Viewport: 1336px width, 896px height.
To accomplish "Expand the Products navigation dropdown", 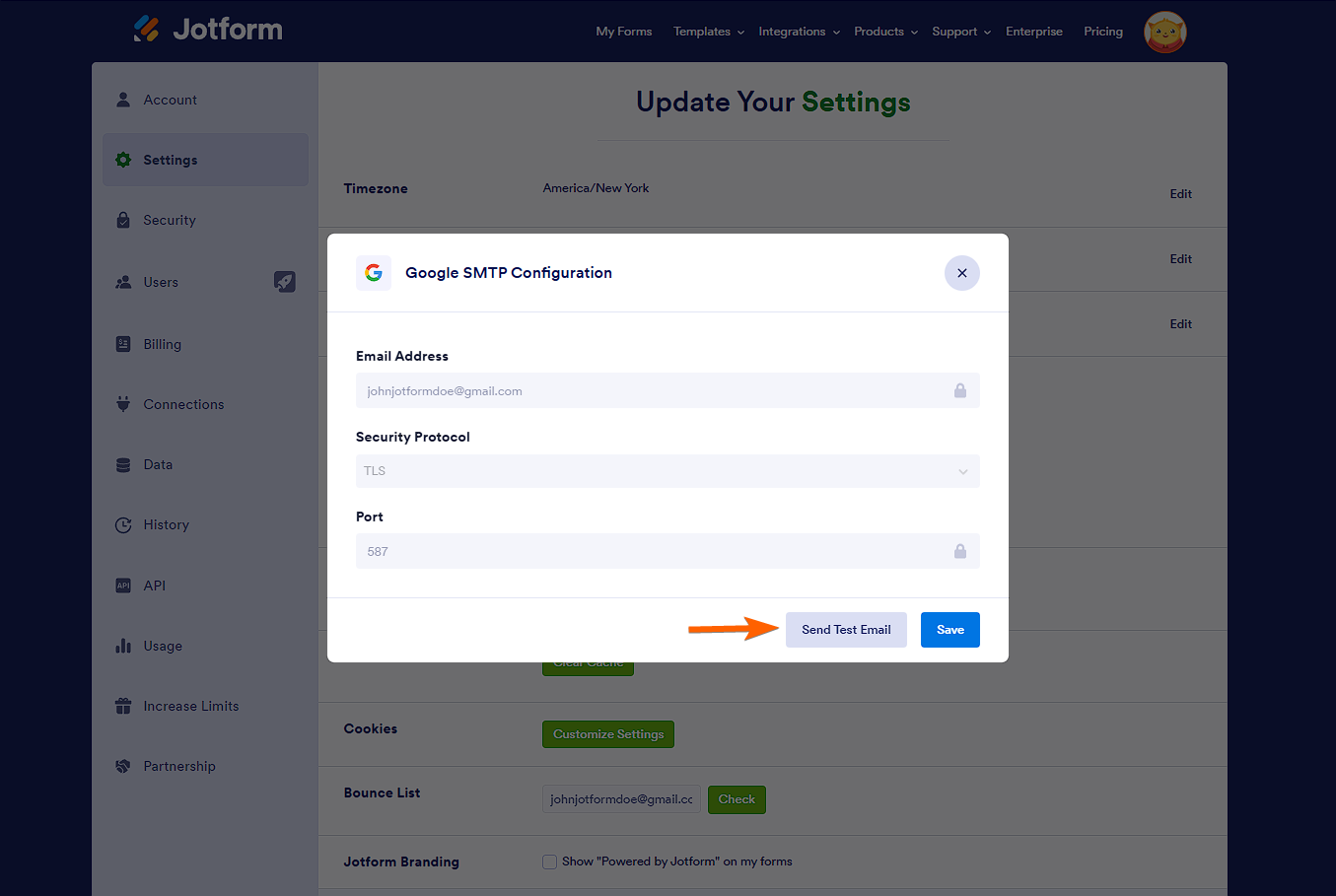I will [885, 32].
